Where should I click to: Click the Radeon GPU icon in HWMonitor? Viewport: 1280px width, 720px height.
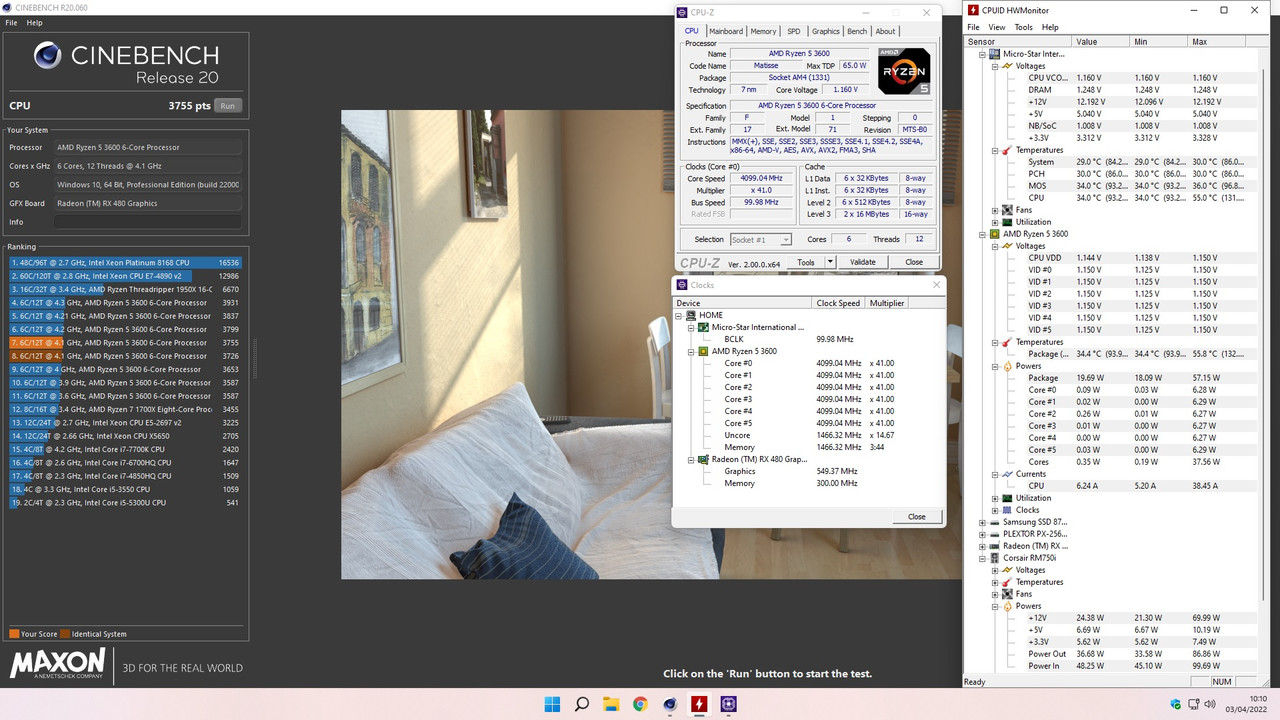point(995,546)
